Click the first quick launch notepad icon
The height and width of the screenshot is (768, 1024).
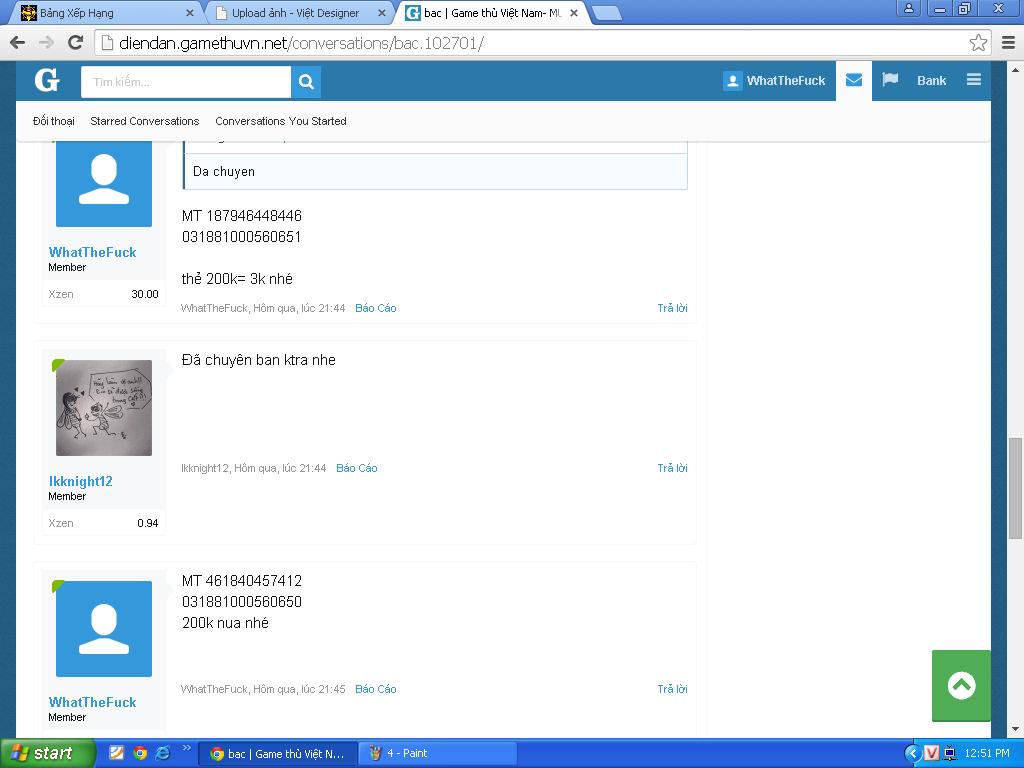pos(116,753)
